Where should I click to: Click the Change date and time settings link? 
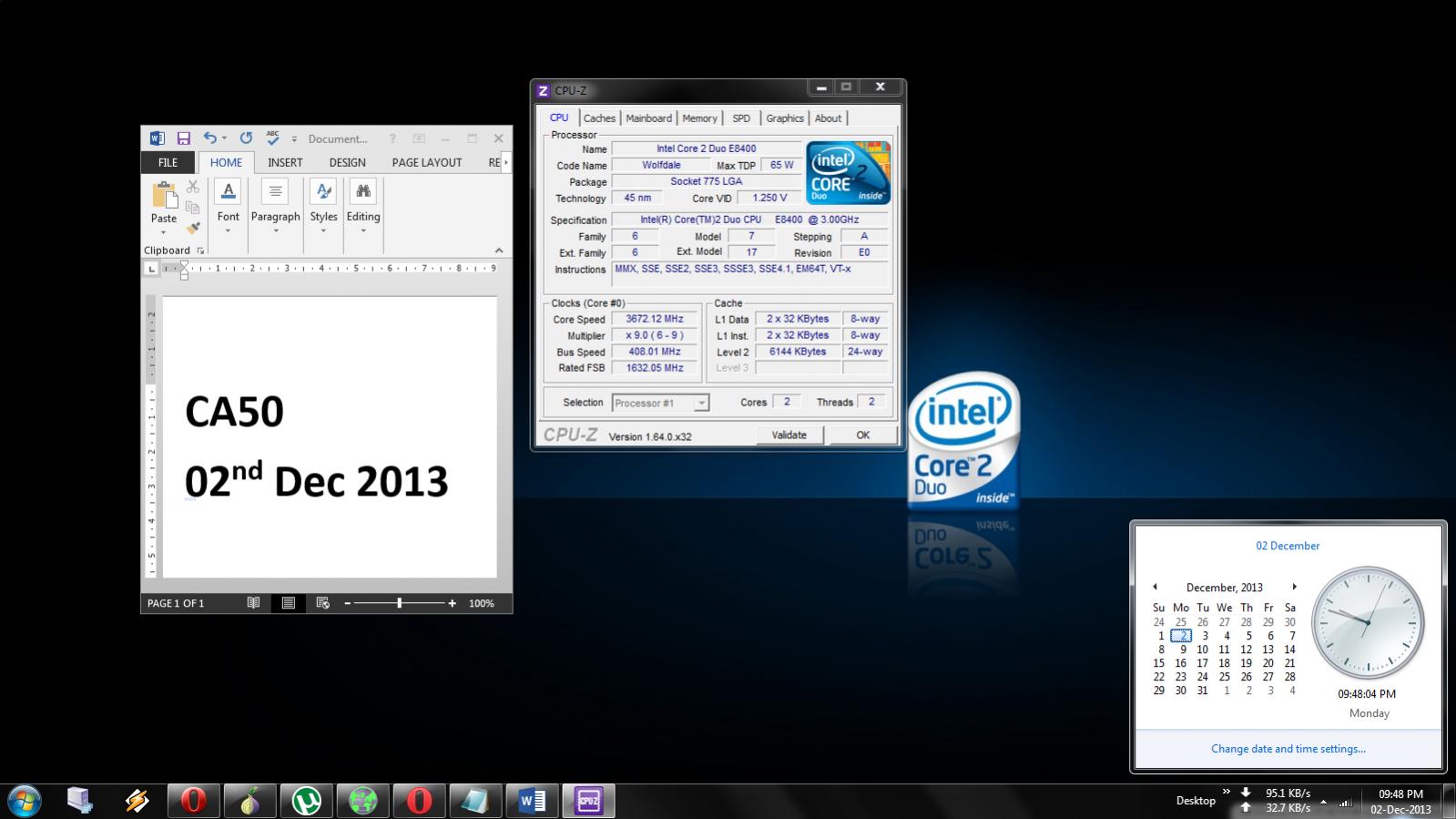pyautogui.click(x=1288, y=749)
